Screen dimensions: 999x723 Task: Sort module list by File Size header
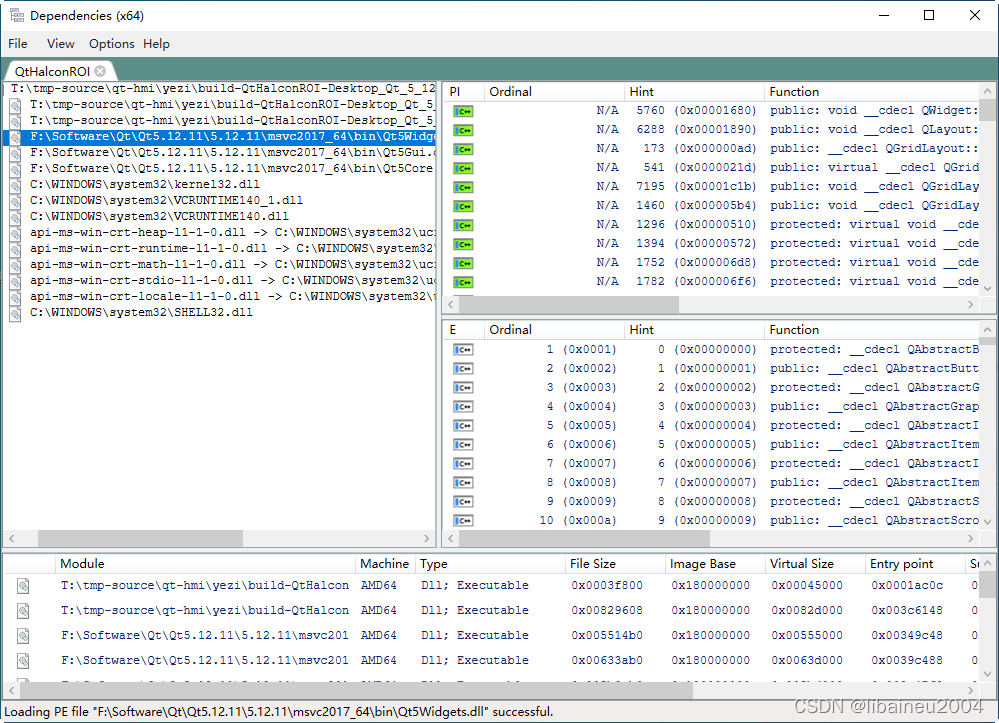pyautogui.click(x=614, y=564)
